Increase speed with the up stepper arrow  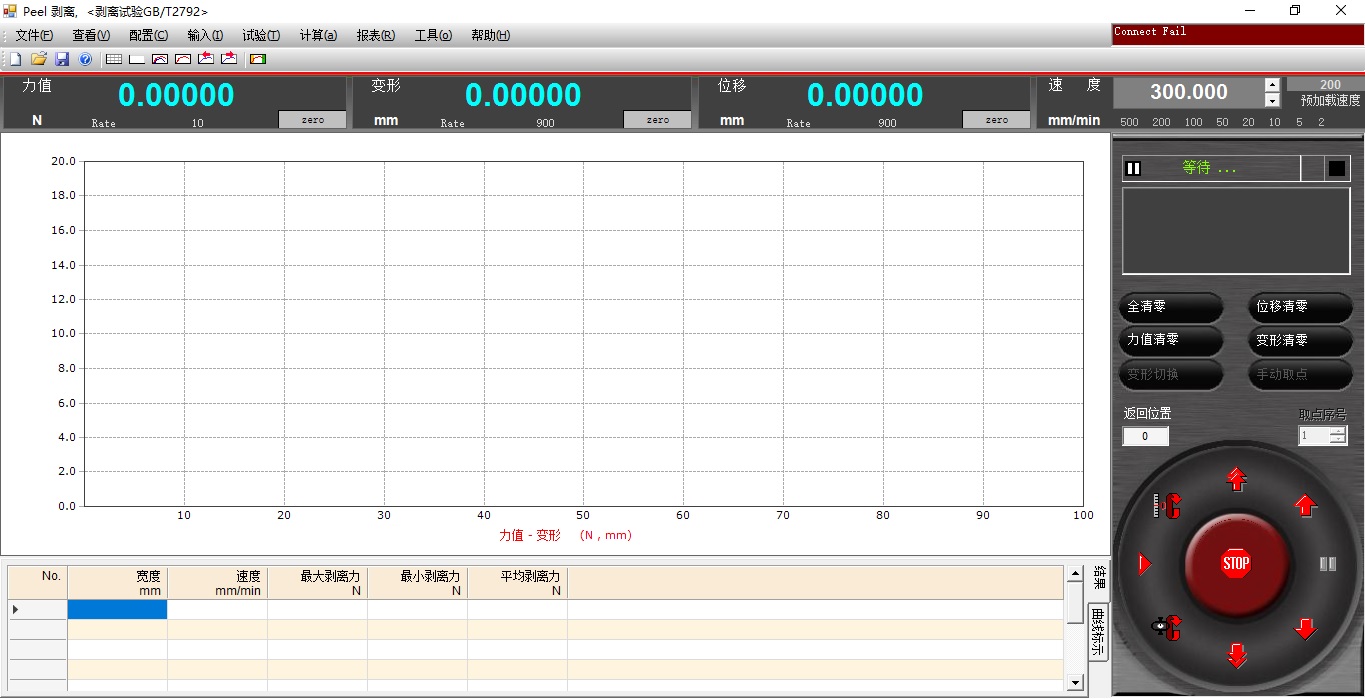pyautogui.click(x=1272, y=85)
